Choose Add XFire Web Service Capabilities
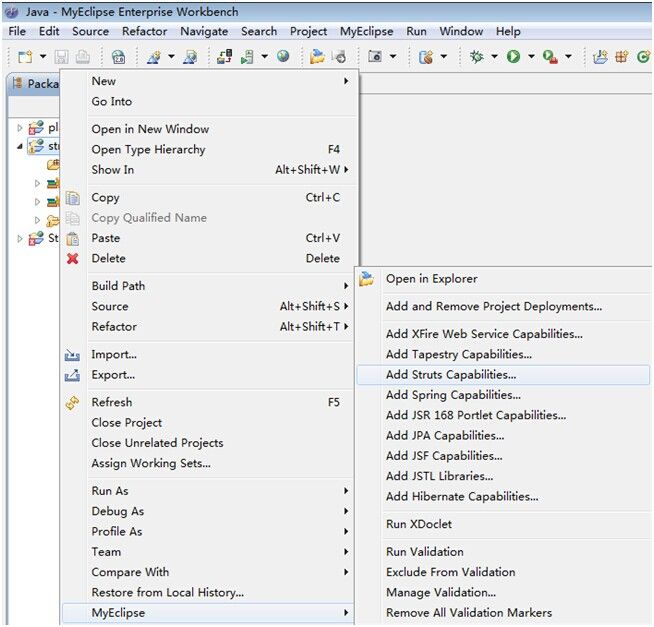This screenshot has height=627, width=654. 503,334
